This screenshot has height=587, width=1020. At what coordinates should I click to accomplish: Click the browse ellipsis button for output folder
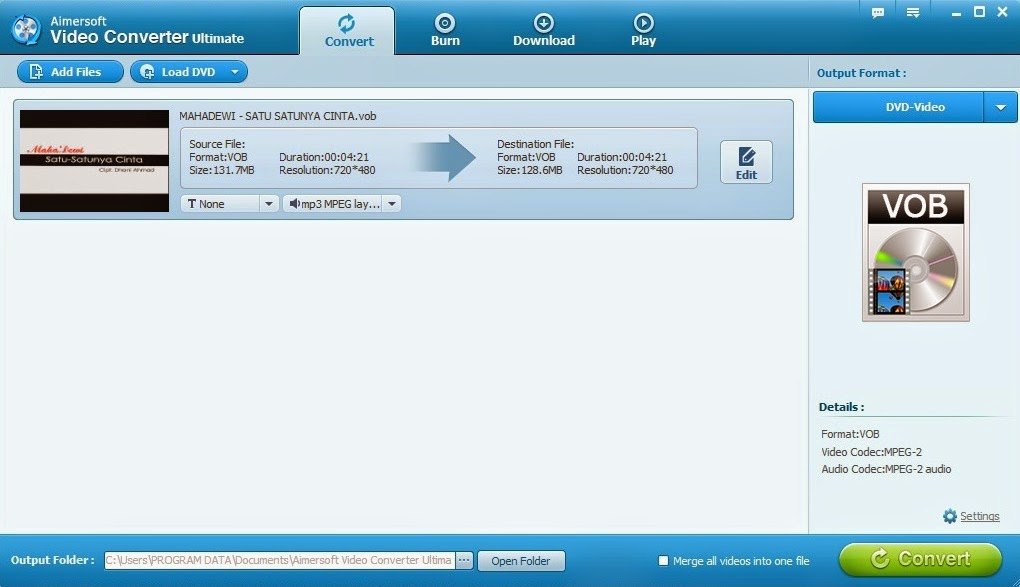click(464, 560)
